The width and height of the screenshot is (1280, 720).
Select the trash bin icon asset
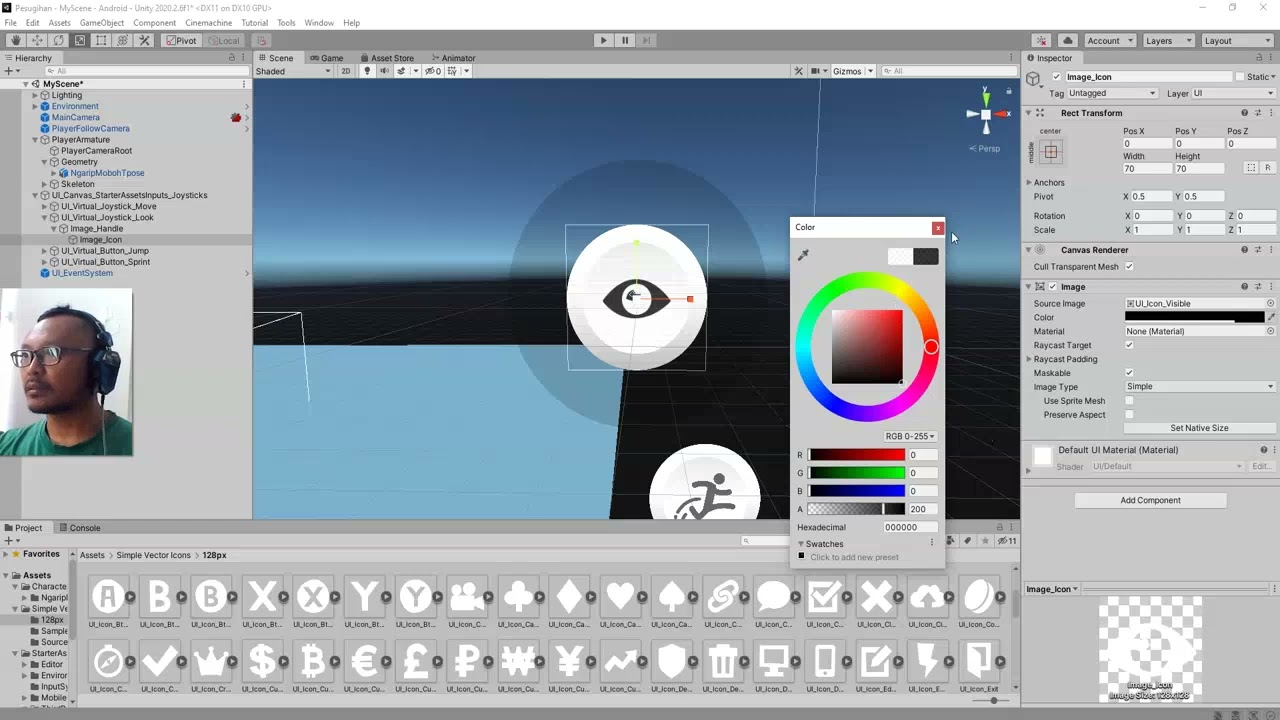pos(722,661)
